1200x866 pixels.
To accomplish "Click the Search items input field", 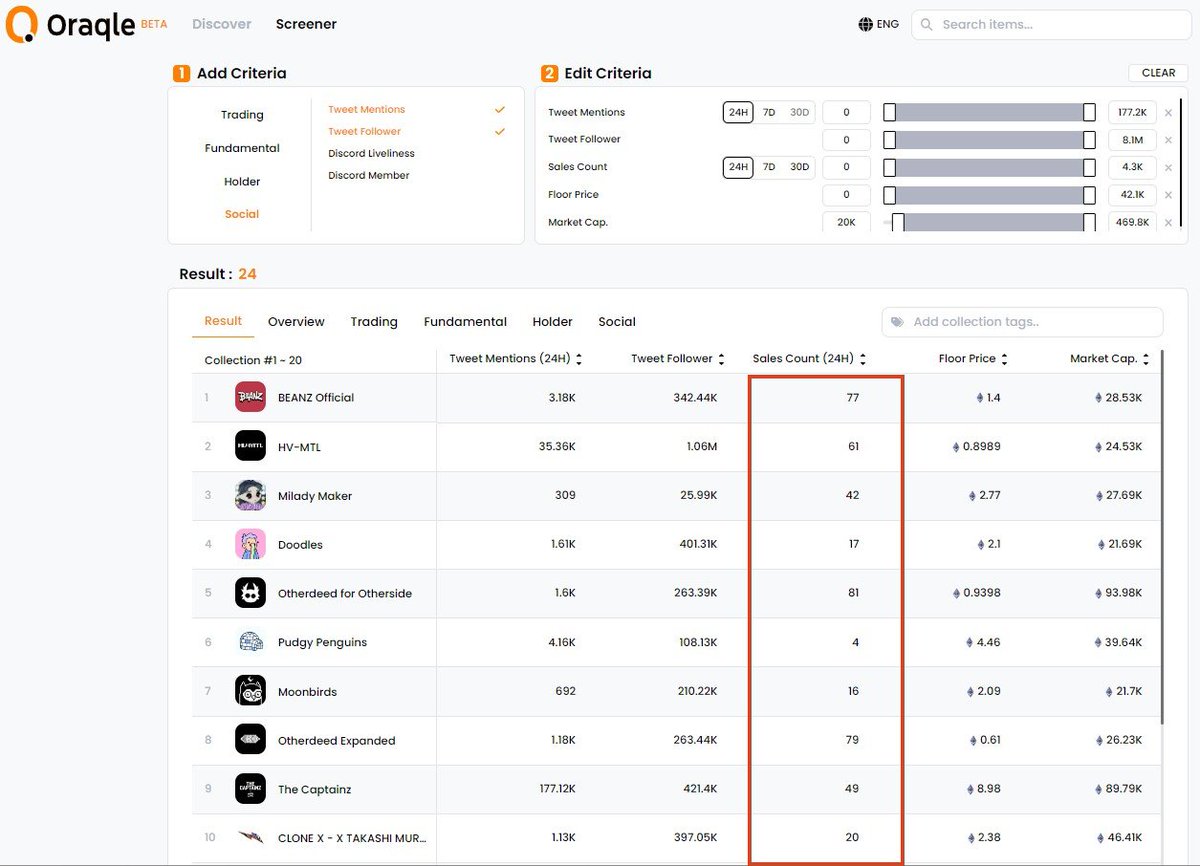I will click(x=1051, y=24).
